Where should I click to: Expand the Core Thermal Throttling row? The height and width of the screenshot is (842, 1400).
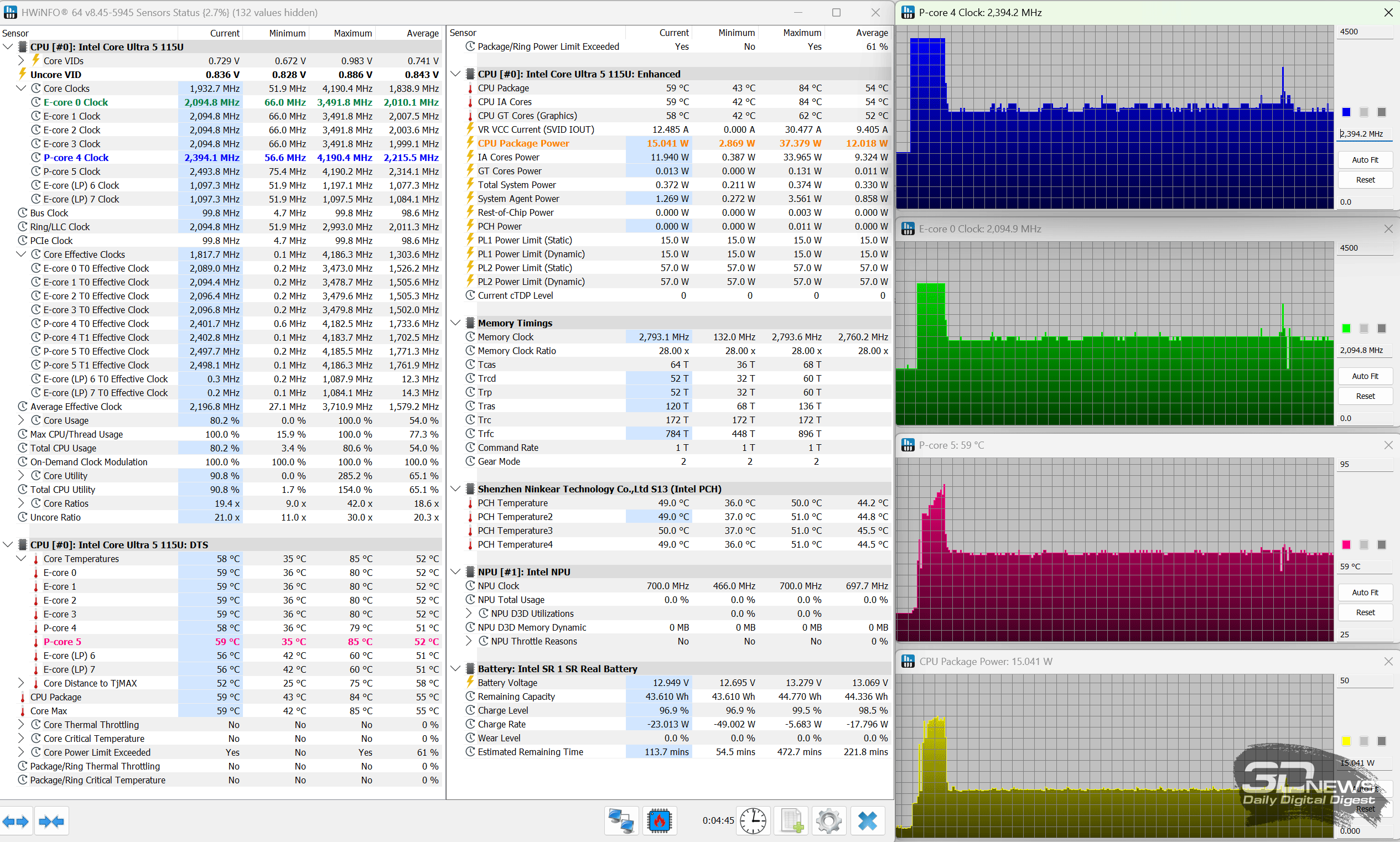coord(21,725)
